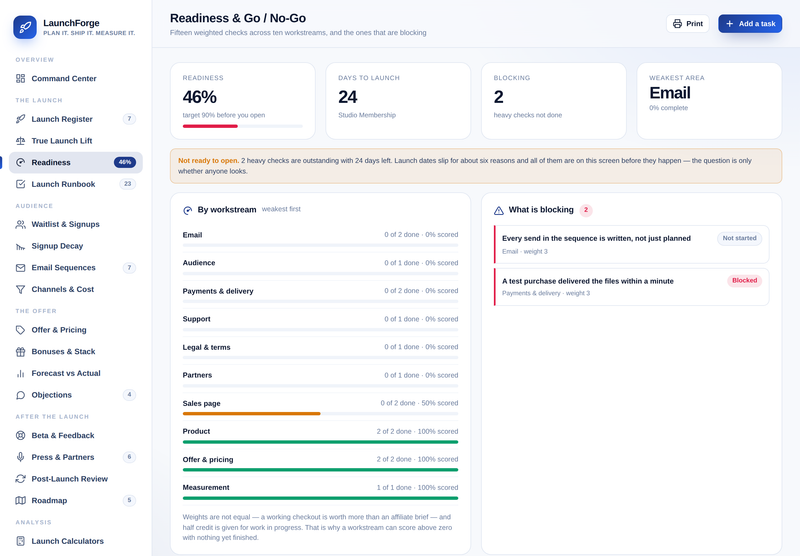Click the green Product progress bar
Screen dimensions: 800x556
click(x=320, y=442)
